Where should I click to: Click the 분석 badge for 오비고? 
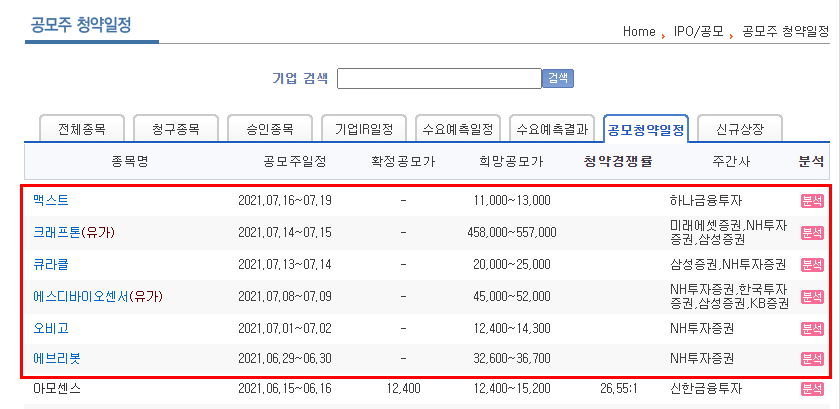pyautogui.click(x=812, y=329)
